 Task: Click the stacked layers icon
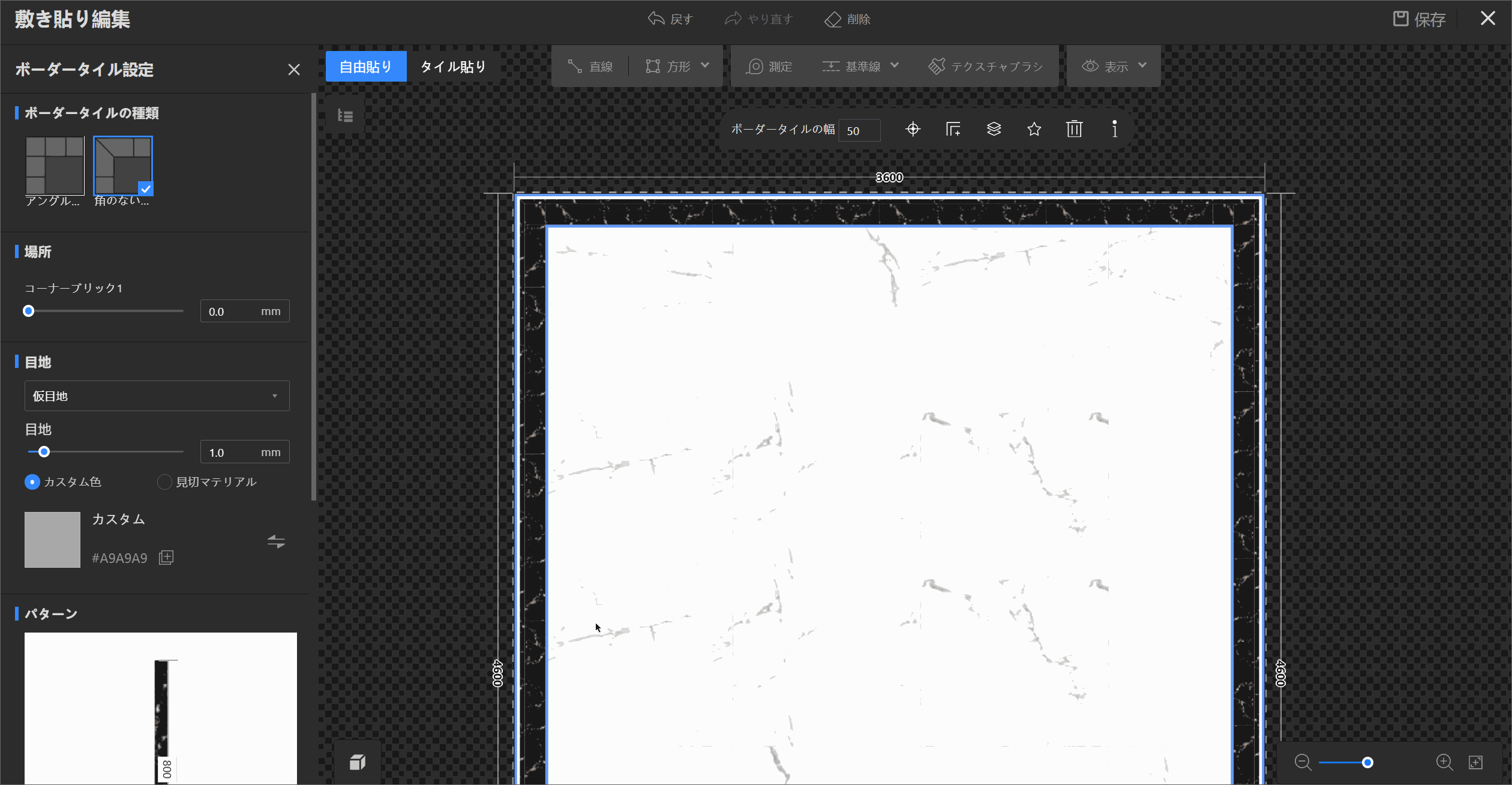994,129
